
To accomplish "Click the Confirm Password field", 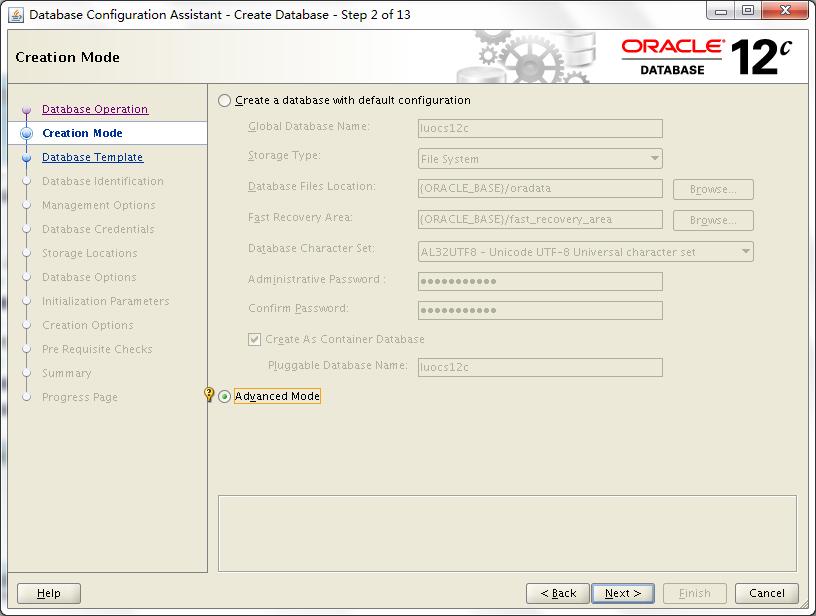I will [x=540, y=311].
